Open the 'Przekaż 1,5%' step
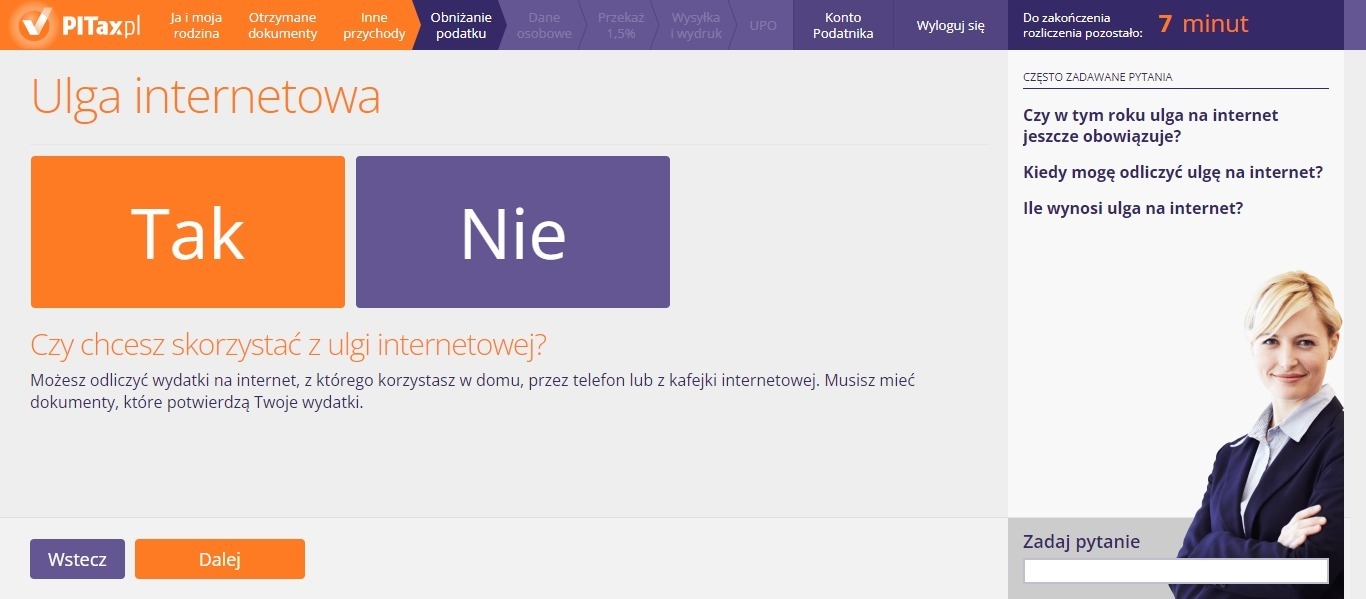 (620, 25)
